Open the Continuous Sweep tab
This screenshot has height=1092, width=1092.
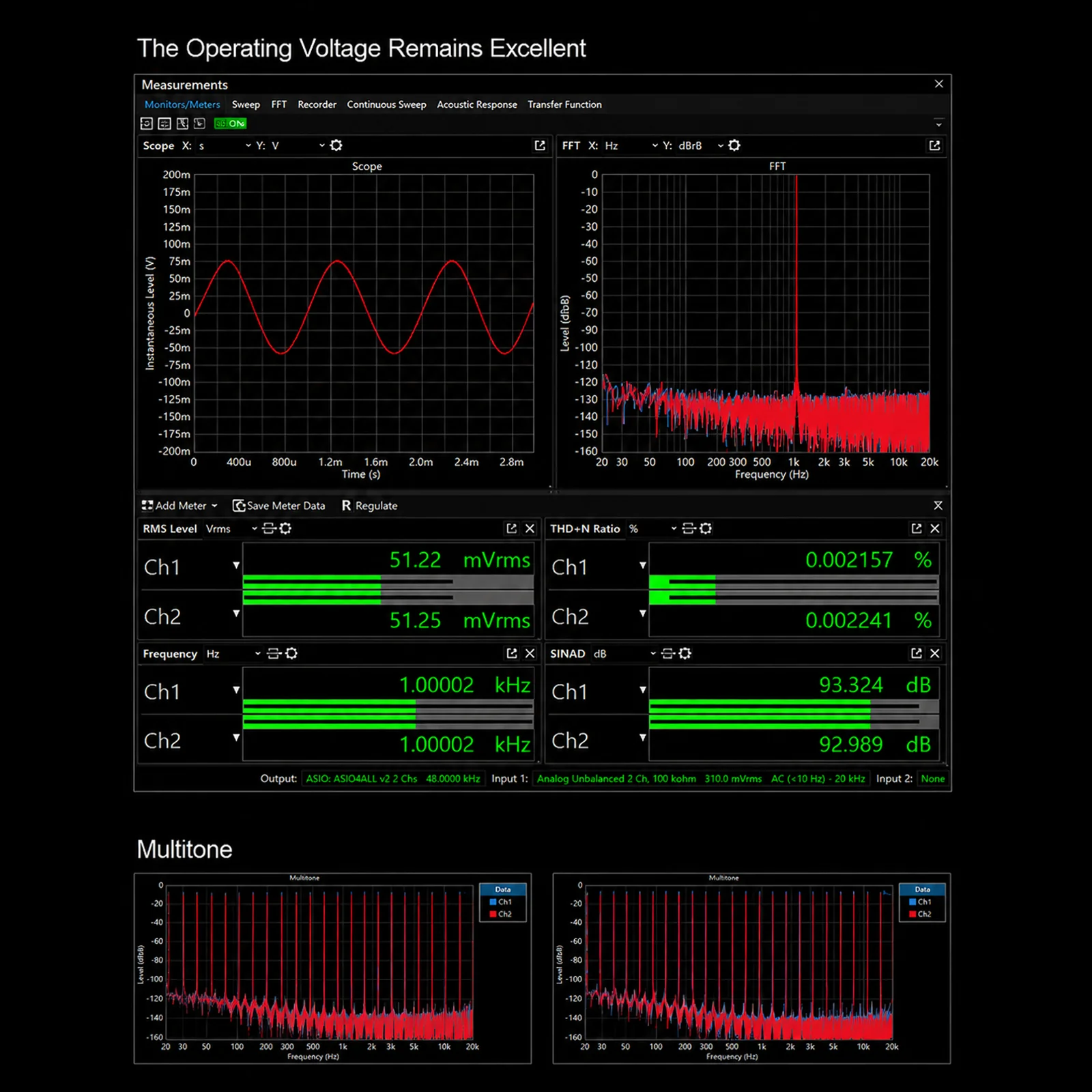(386, 104)
